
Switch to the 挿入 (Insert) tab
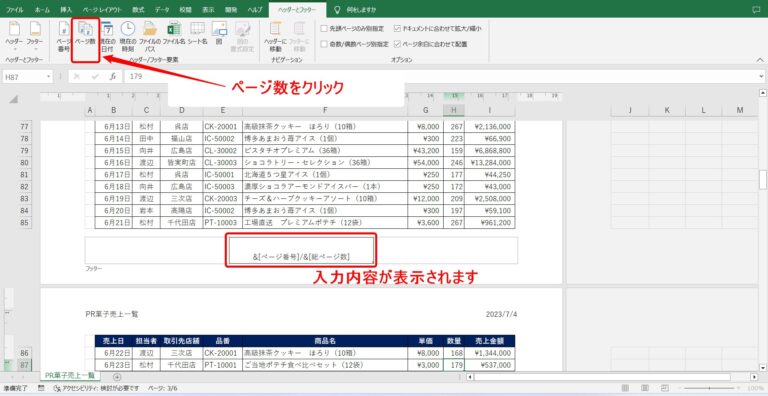pyautogui.click(x=66, y=9)
